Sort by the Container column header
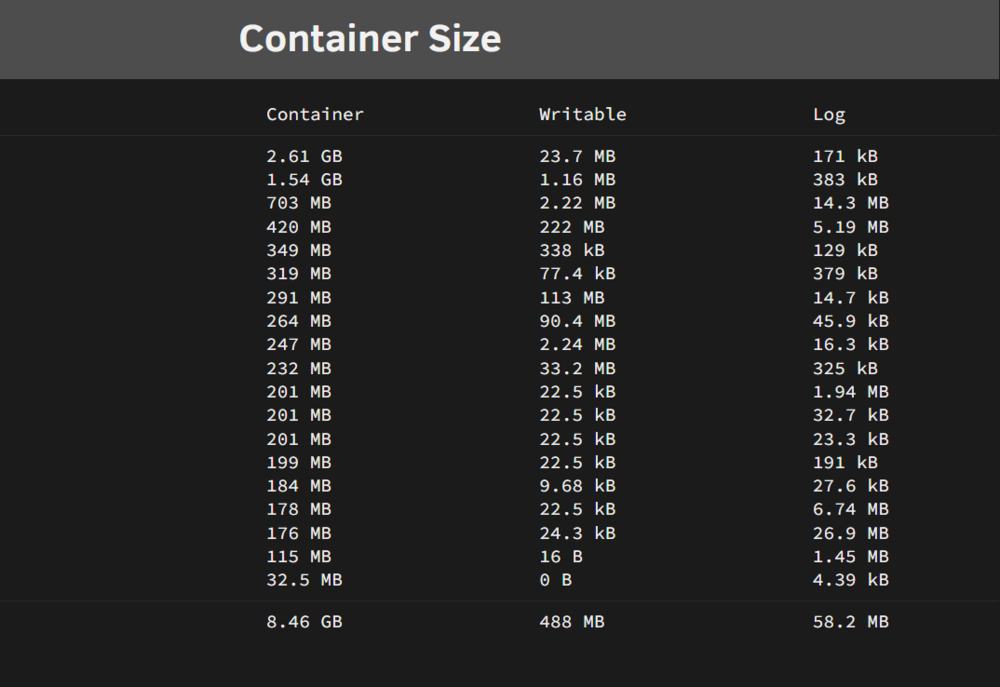 pos(314,114)
